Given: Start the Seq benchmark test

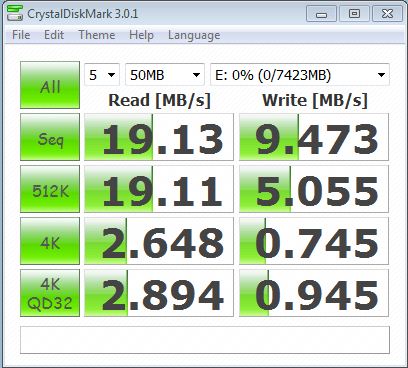Looking at the screenshot, I should click(x=50, y=137).
